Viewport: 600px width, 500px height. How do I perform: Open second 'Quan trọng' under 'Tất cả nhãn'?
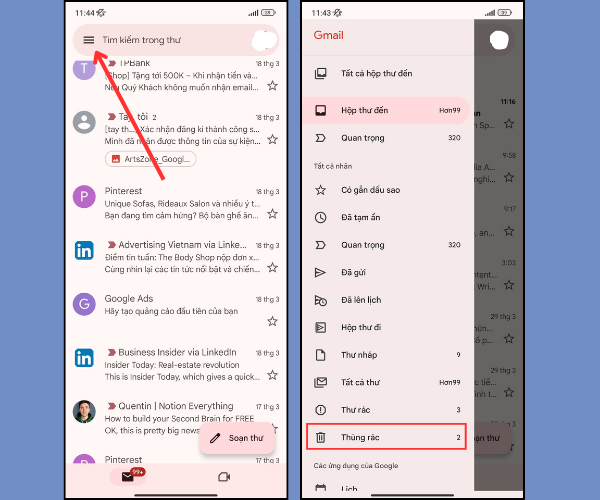click(x=387, y=245)
